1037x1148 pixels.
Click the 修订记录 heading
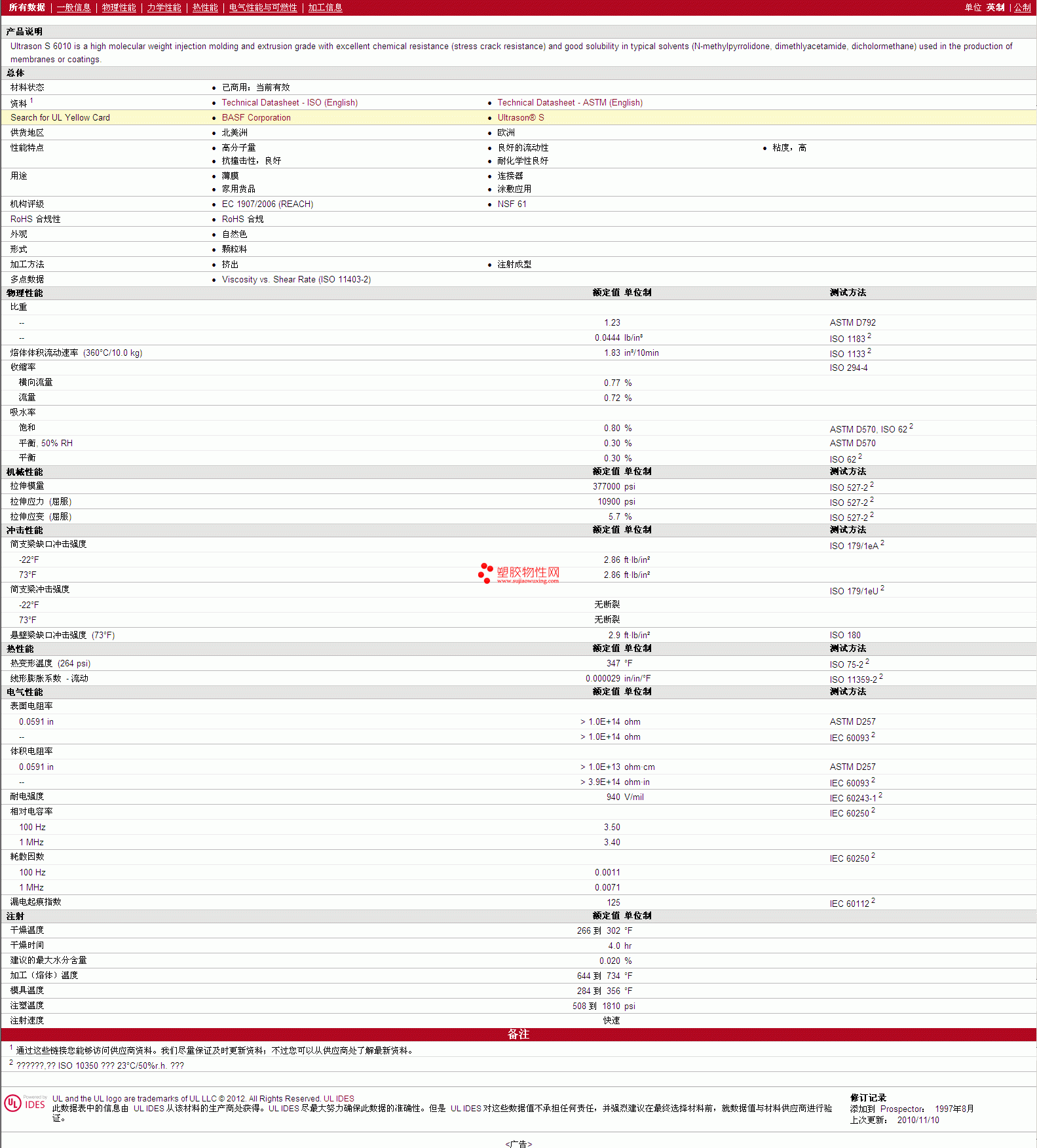click(x=868, y=1098)
